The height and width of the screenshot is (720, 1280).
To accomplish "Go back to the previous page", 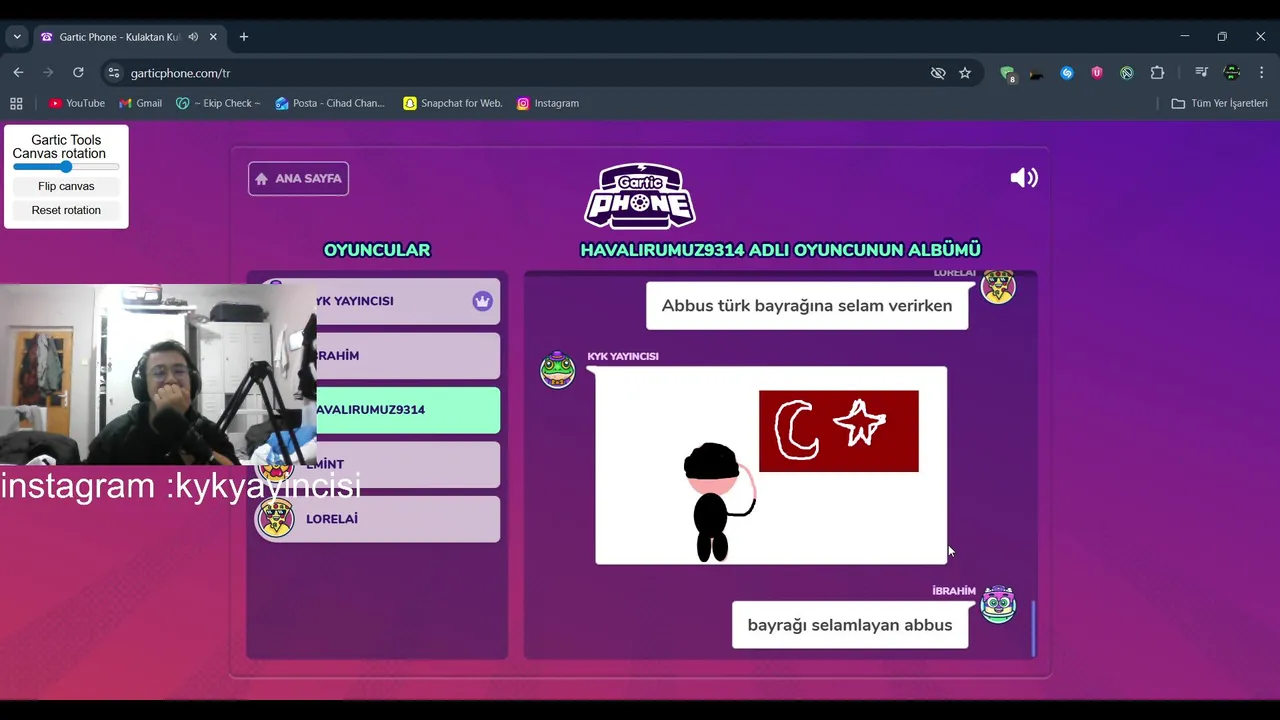I will (18, 73).
